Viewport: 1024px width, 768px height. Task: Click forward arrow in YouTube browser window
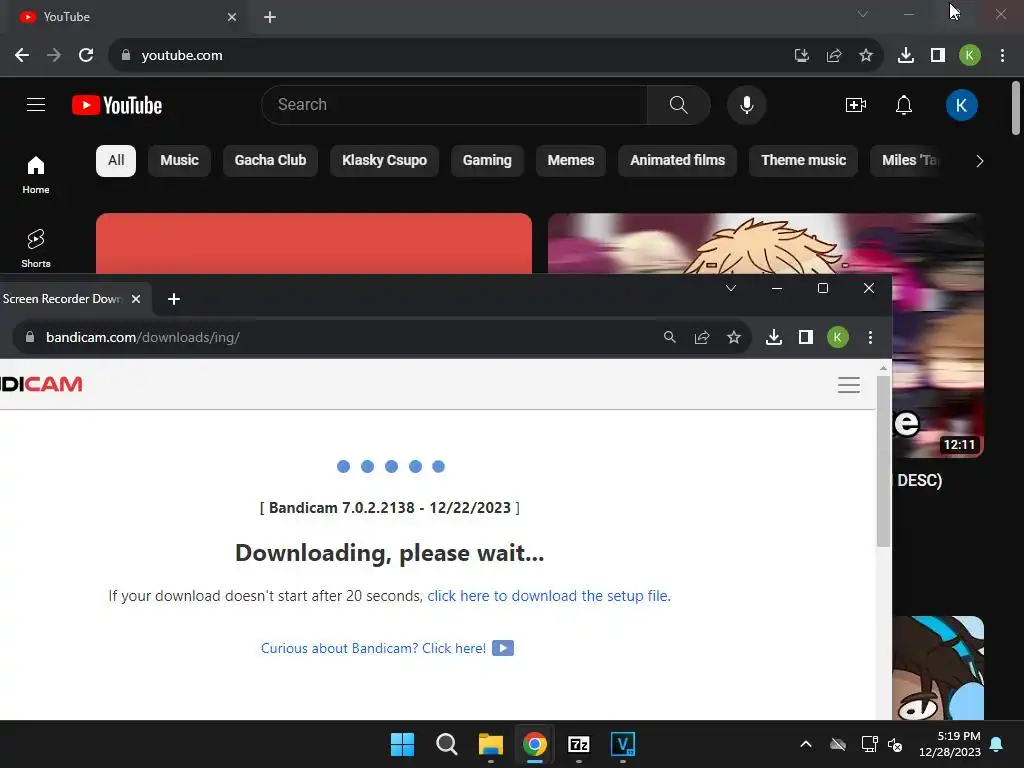click(54, 56)
